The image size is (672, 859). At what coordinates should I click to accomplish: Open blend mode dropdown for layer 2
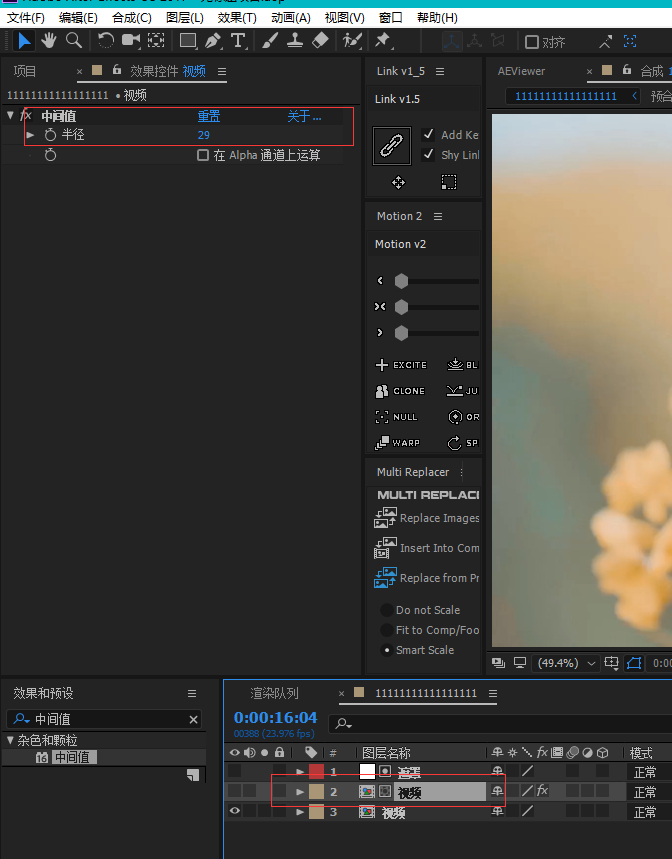pyautogui.click(x=650, y=792)
